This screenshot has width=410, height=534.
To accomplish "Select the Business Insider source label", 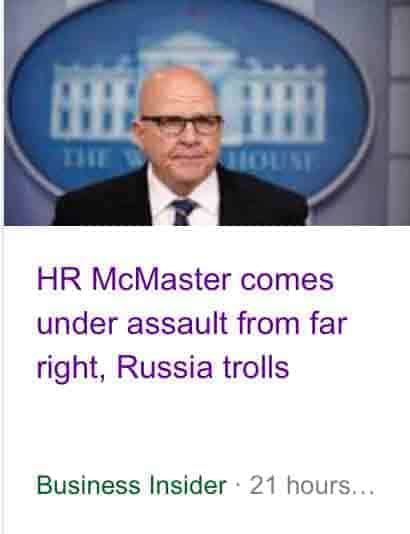I will 131,485.
